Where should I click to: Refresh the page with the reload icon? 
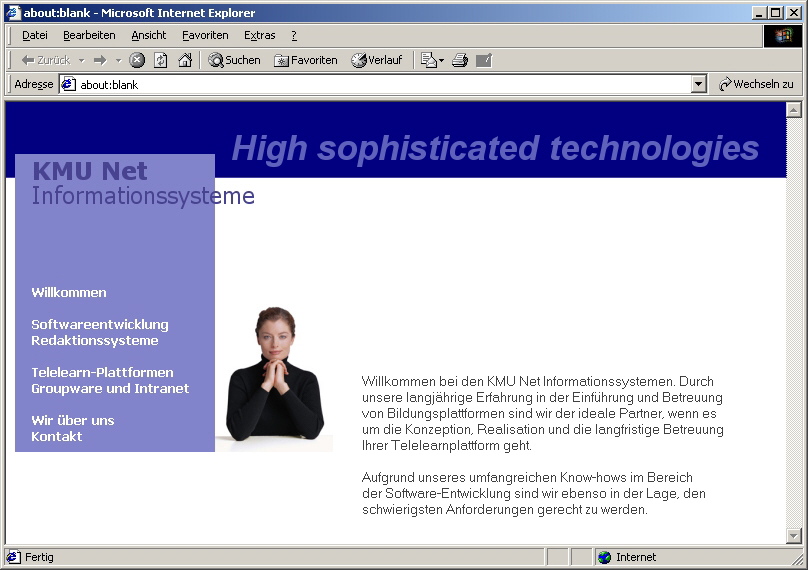point(161,60)
